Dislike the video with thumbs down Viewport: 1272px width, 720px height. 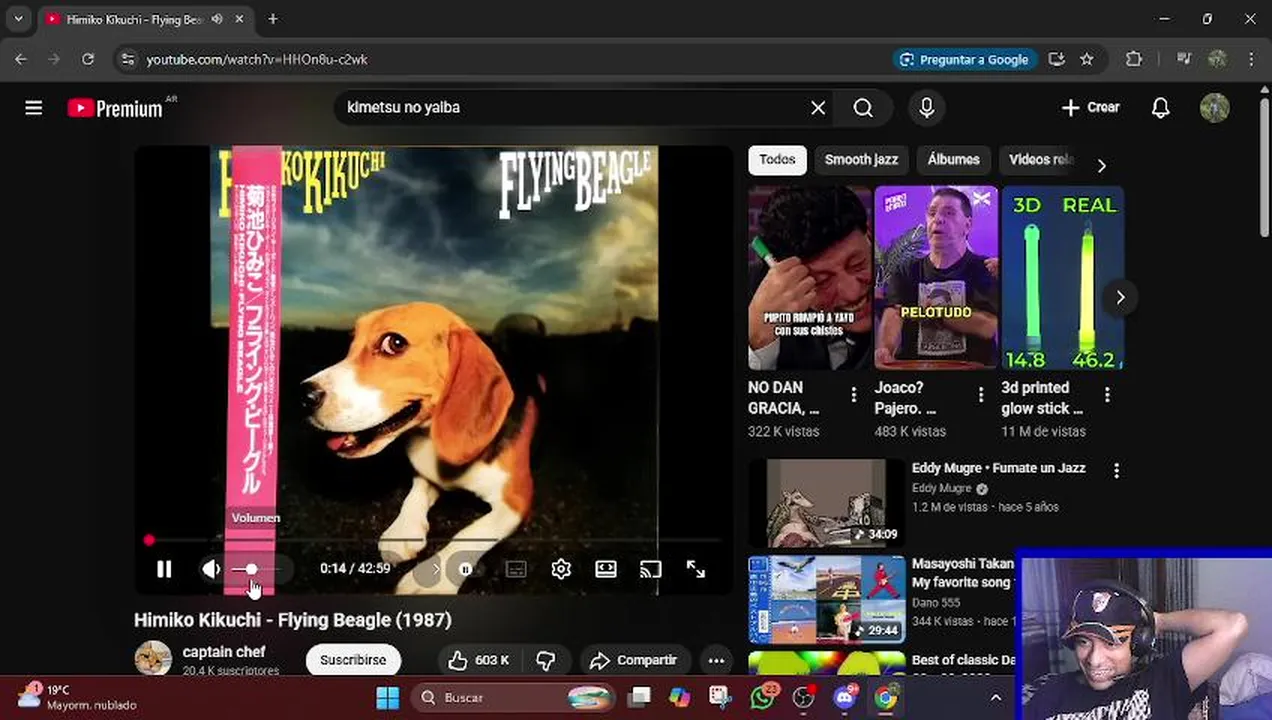click(x=546, y=660)
